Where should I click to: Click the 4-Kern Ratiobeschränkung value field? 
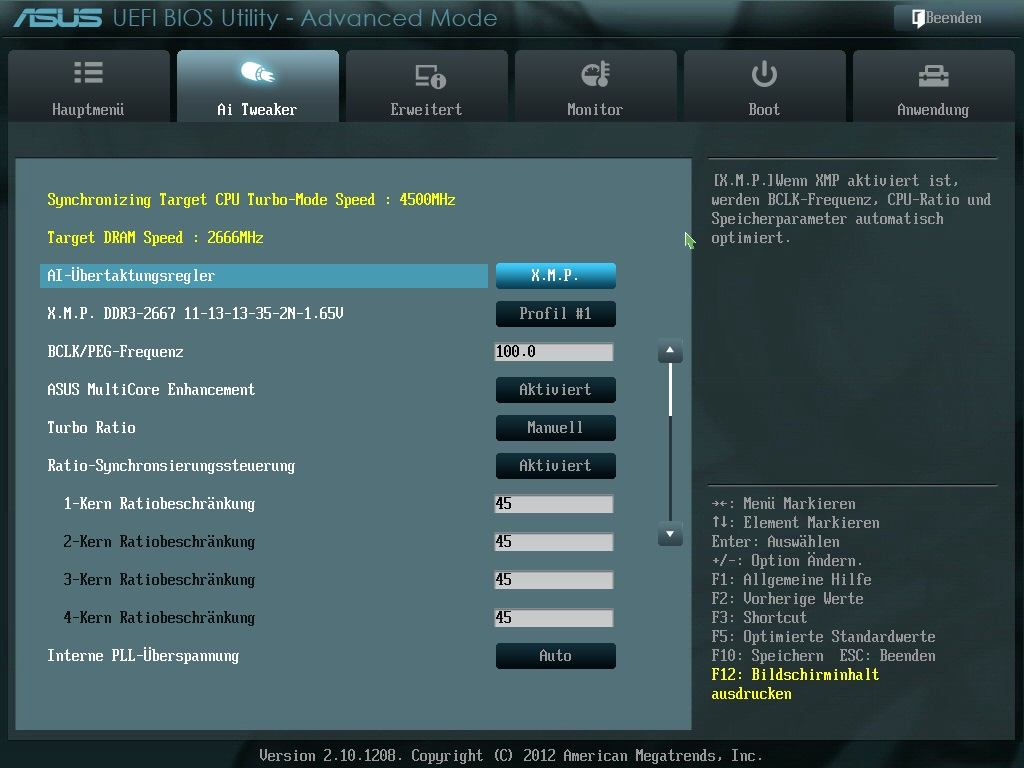click(554, 618)
